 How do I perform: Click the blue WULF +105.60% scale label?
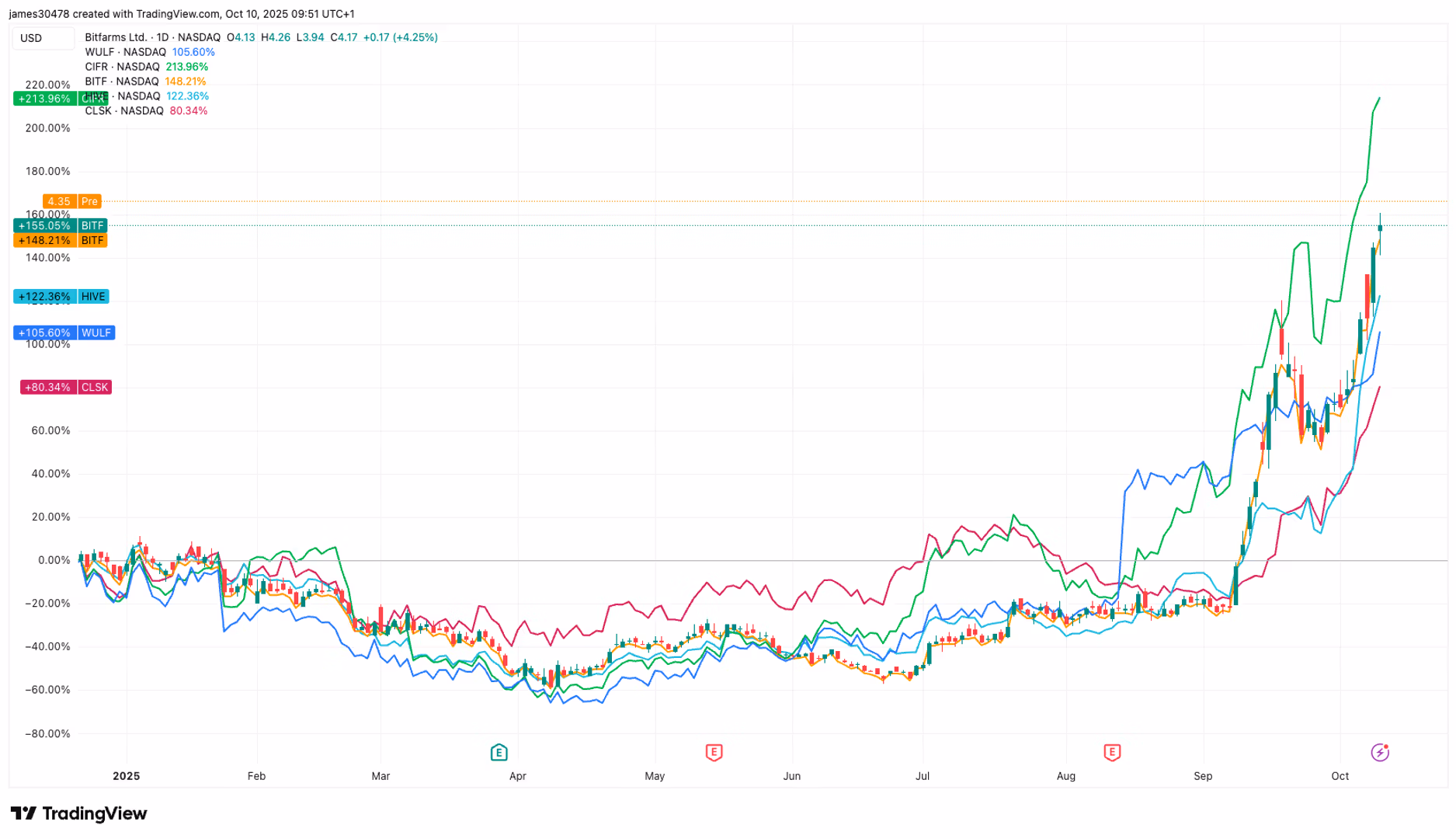pos(64,332)
